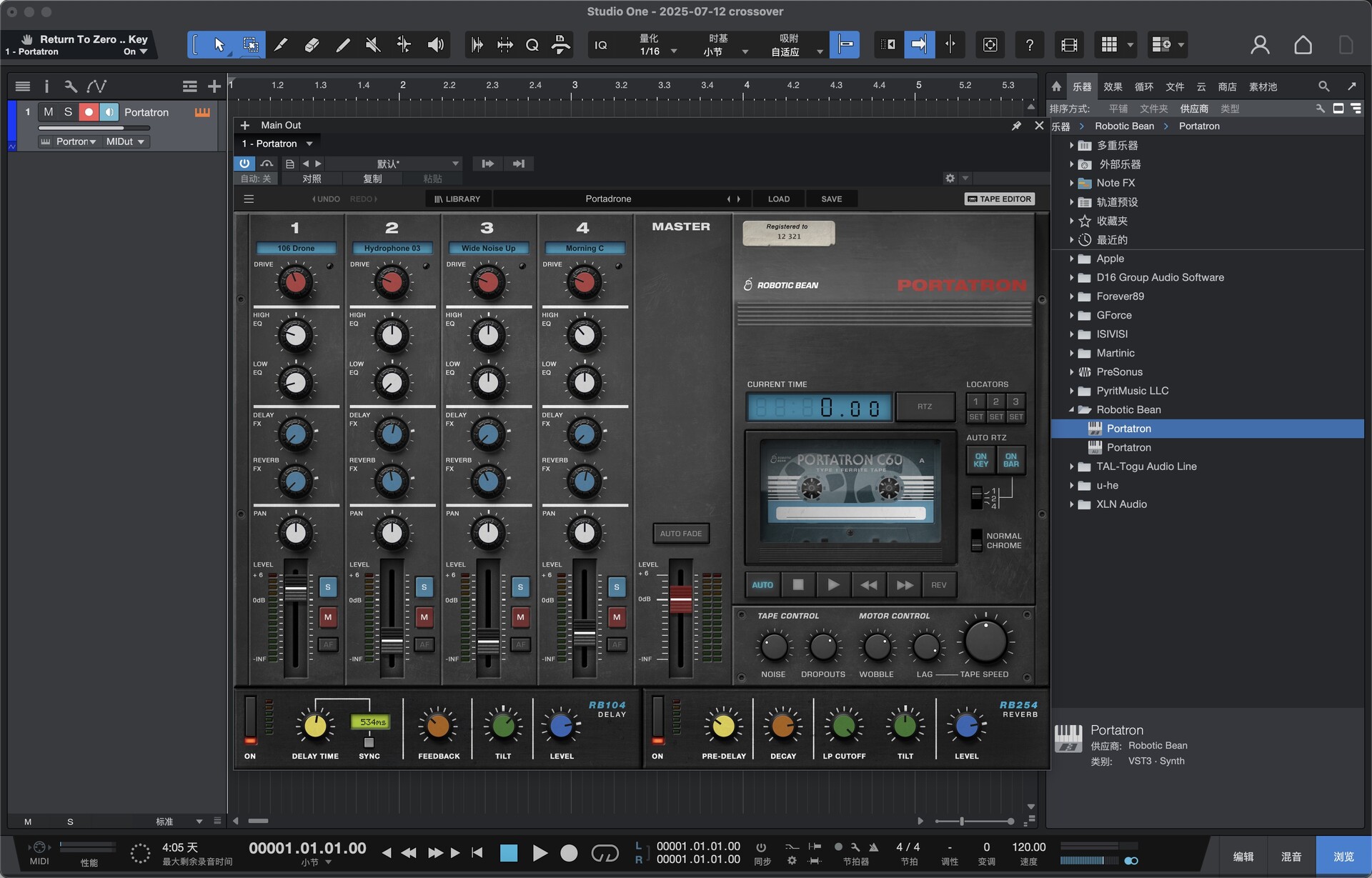
Task: Click the tape rewind button
Action: click(x=868, y=585)
